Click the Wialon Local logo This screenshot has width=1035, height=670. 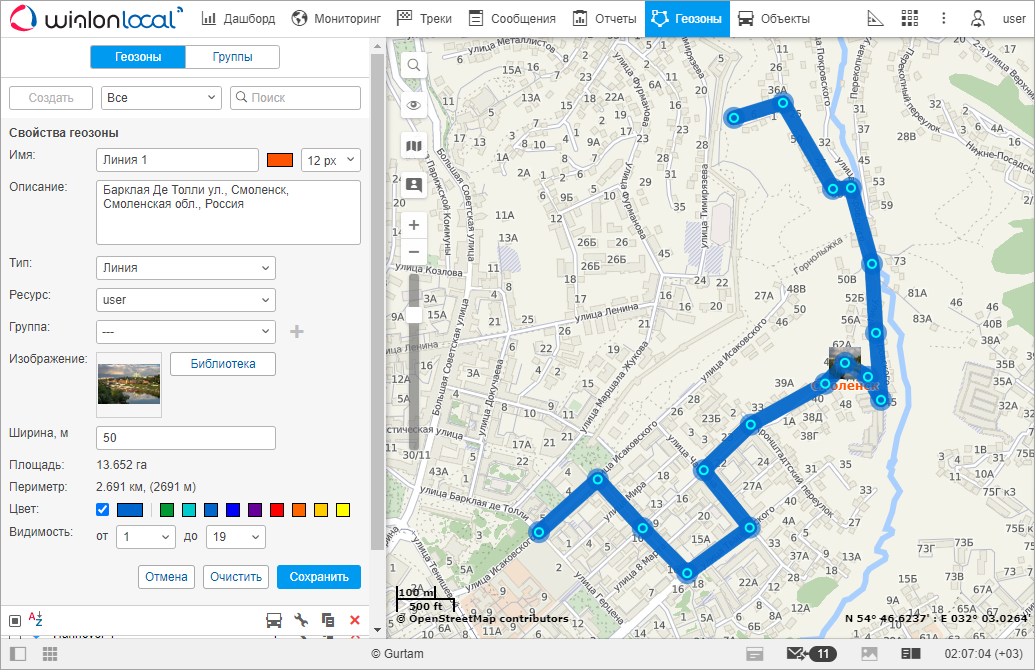click(95, 18)
